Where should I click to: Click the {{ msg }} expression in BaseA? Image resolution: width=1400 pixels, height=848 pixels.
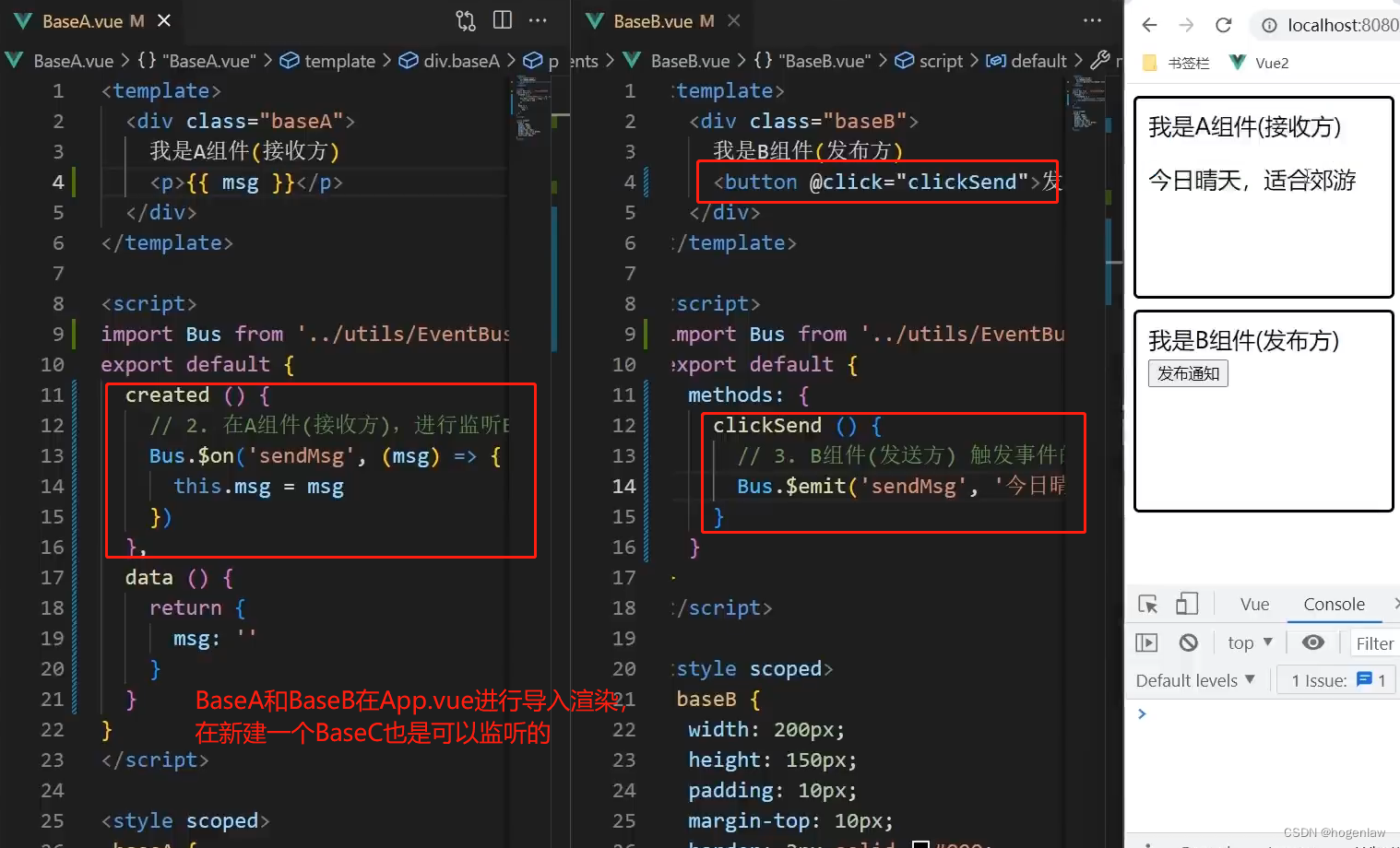tap(240, 182)
